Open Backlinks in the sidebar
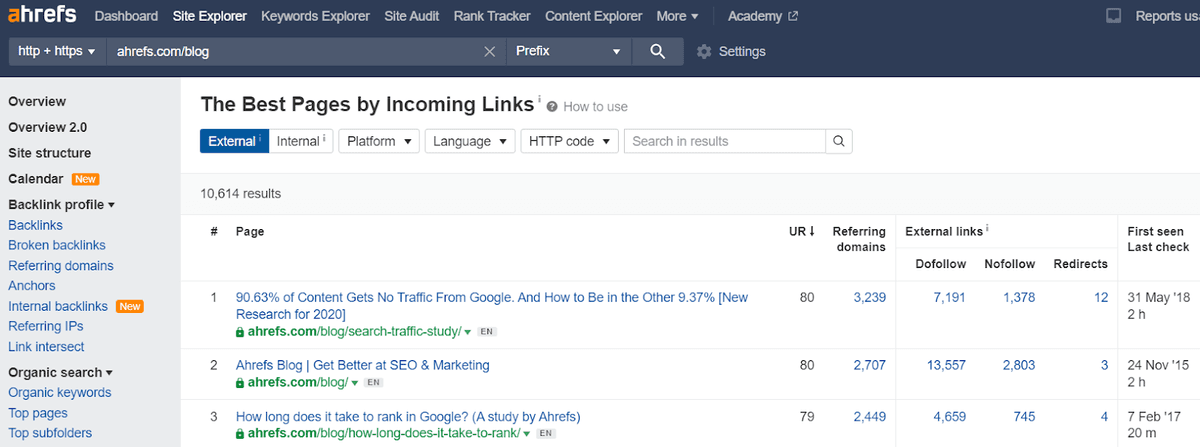This screenshot has height=447, width=1200. [x=35, y=225]
